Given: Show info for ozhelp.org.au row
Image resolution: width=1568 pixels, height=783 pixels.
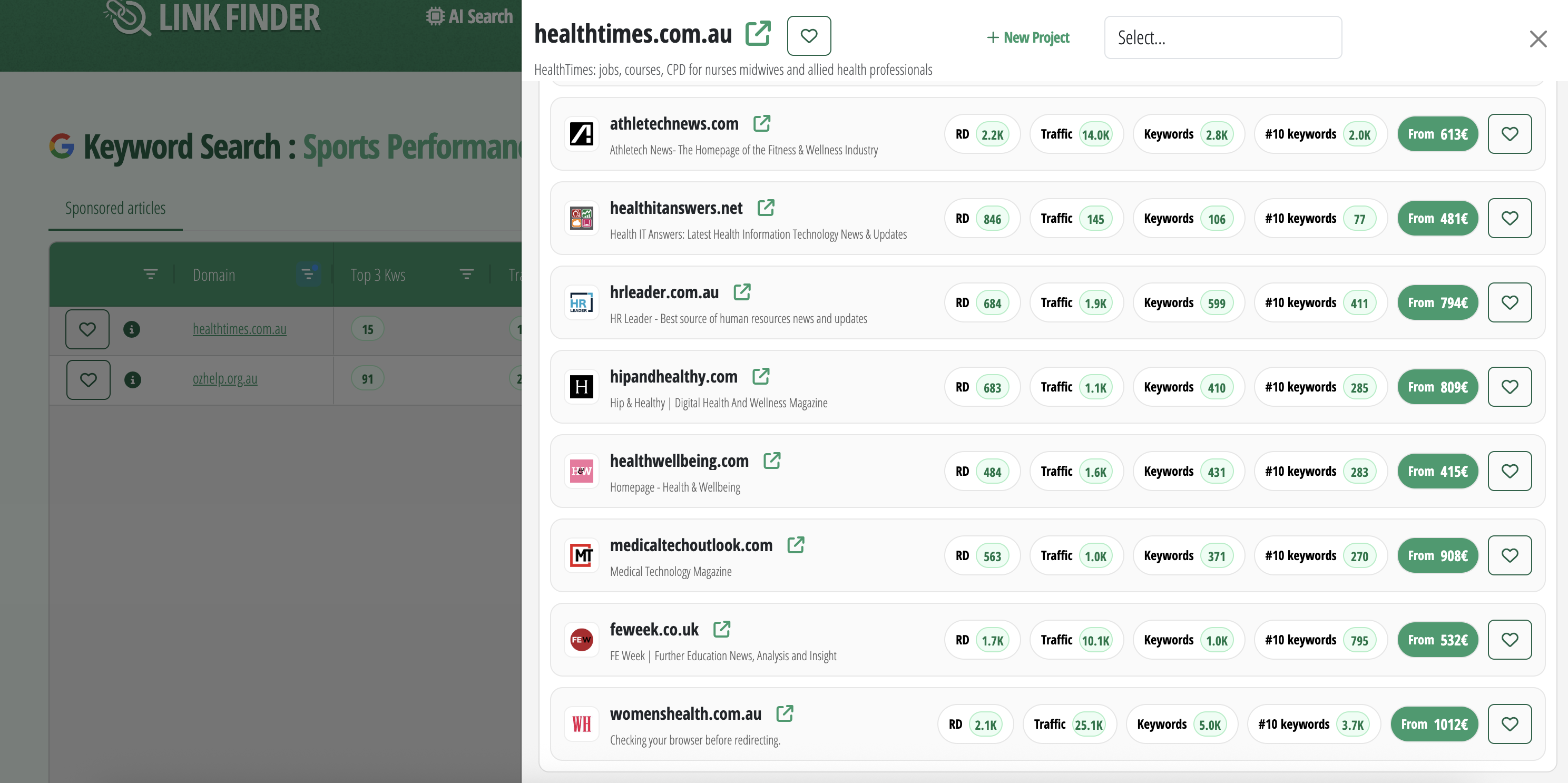Looking at the screenshot, I should pos(132,380).
